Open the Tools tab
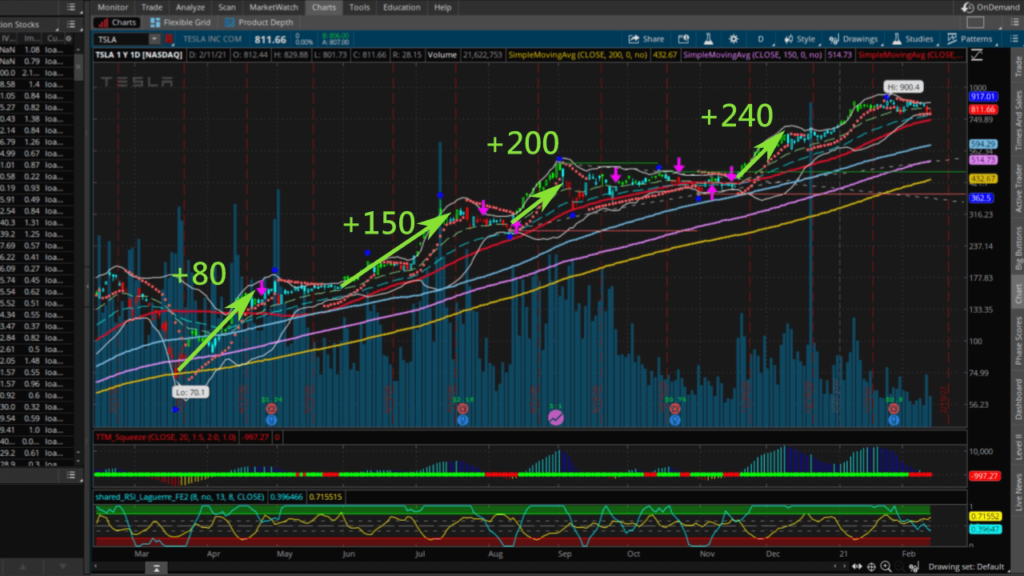The width and height of the screenshot is (1024, 576). 359,7
